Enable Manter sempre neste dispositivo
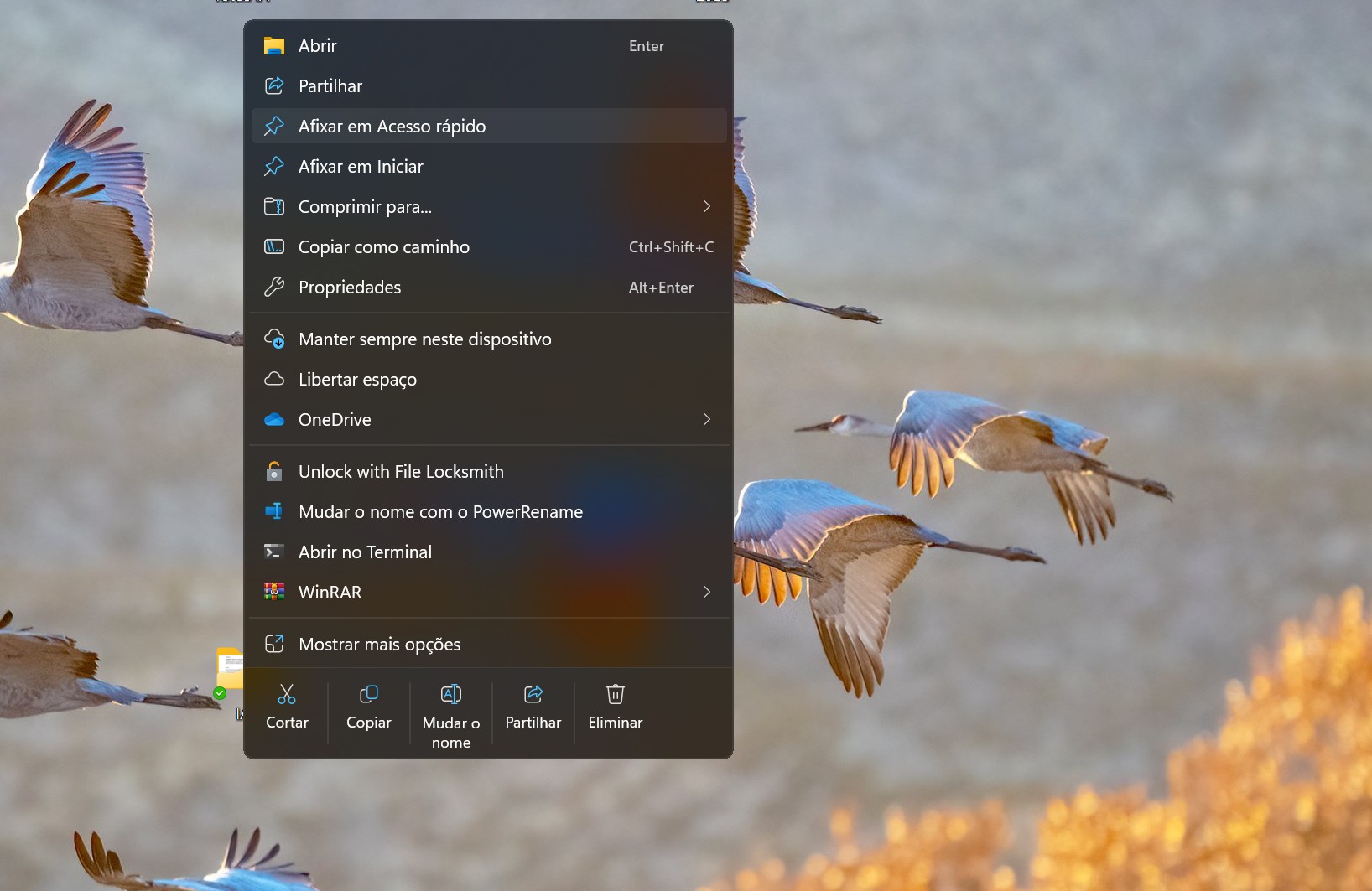This screenshot has width=1372, height=891. pos(424,339)
